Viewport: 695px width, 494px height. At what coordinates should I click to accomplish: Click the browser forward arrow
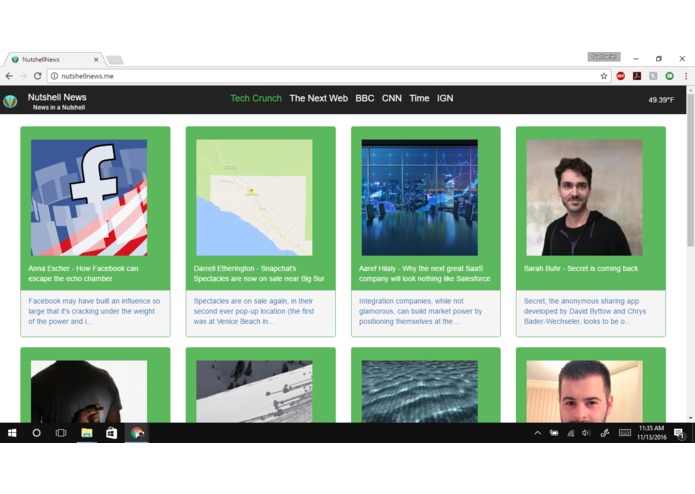(23, 76)
